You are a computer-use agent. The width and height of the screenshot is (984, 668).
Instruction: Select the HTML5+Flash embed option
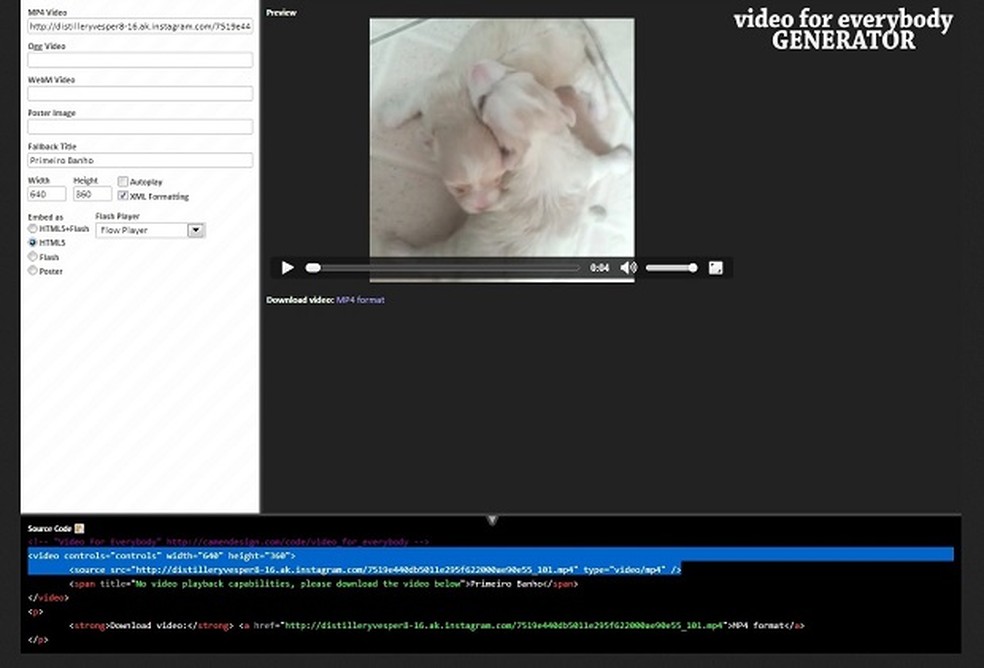click(32, 229)
